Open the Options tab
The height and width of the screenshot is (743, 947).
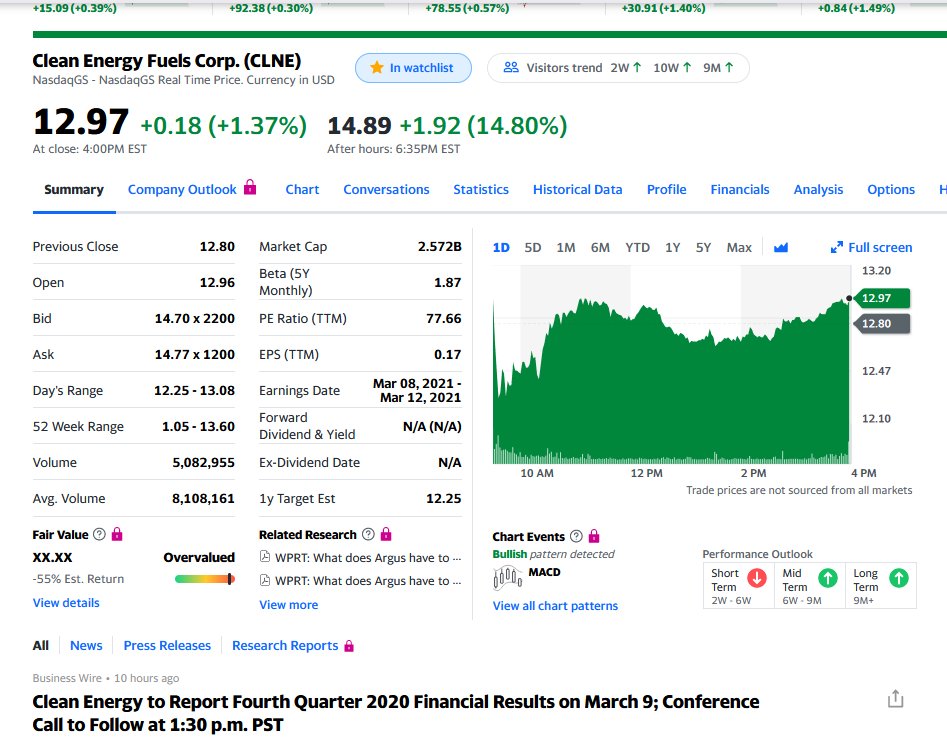click(x=891, y=190)
